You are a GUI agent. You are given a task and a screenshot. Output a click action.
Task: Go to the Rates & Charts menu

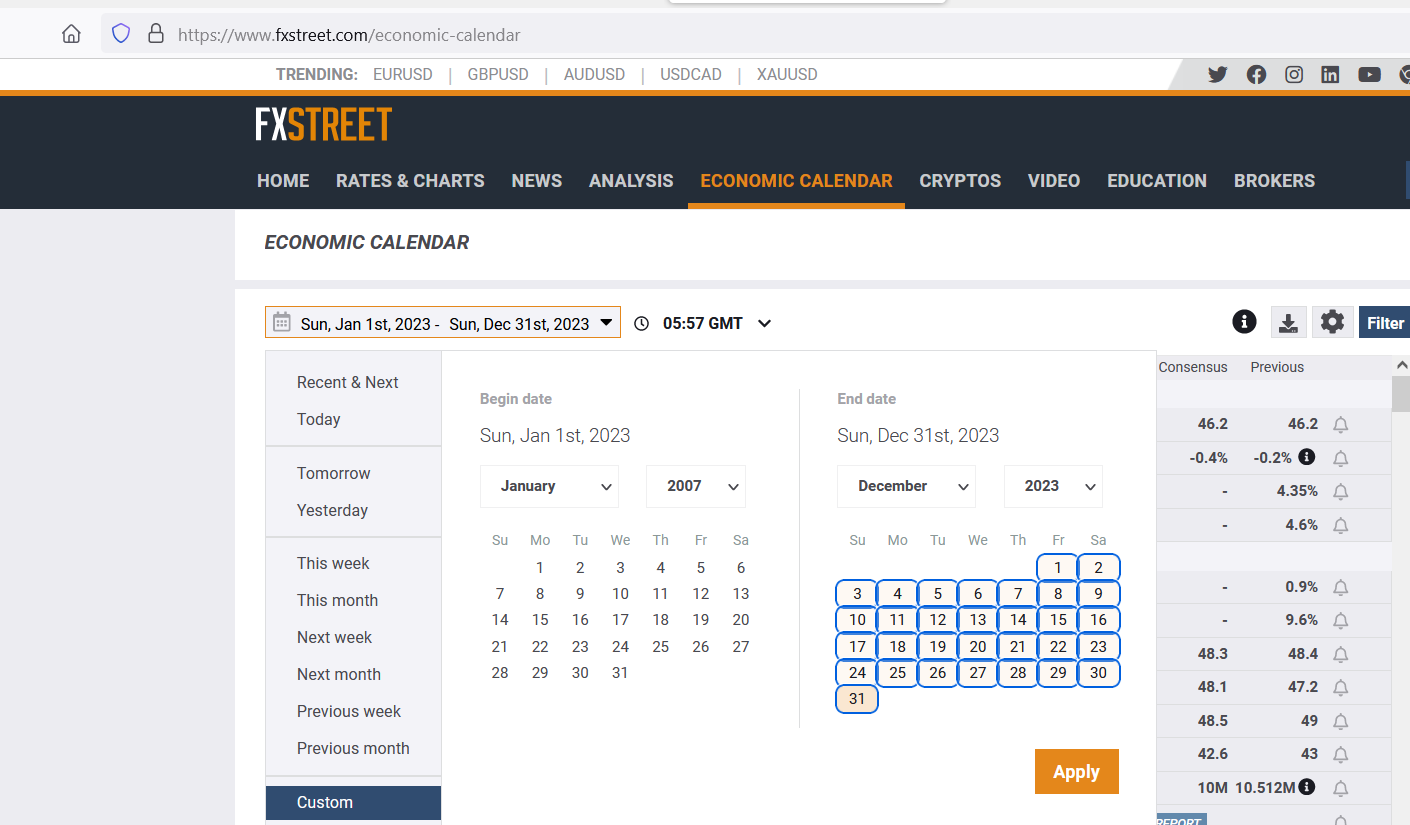point(410,181)
